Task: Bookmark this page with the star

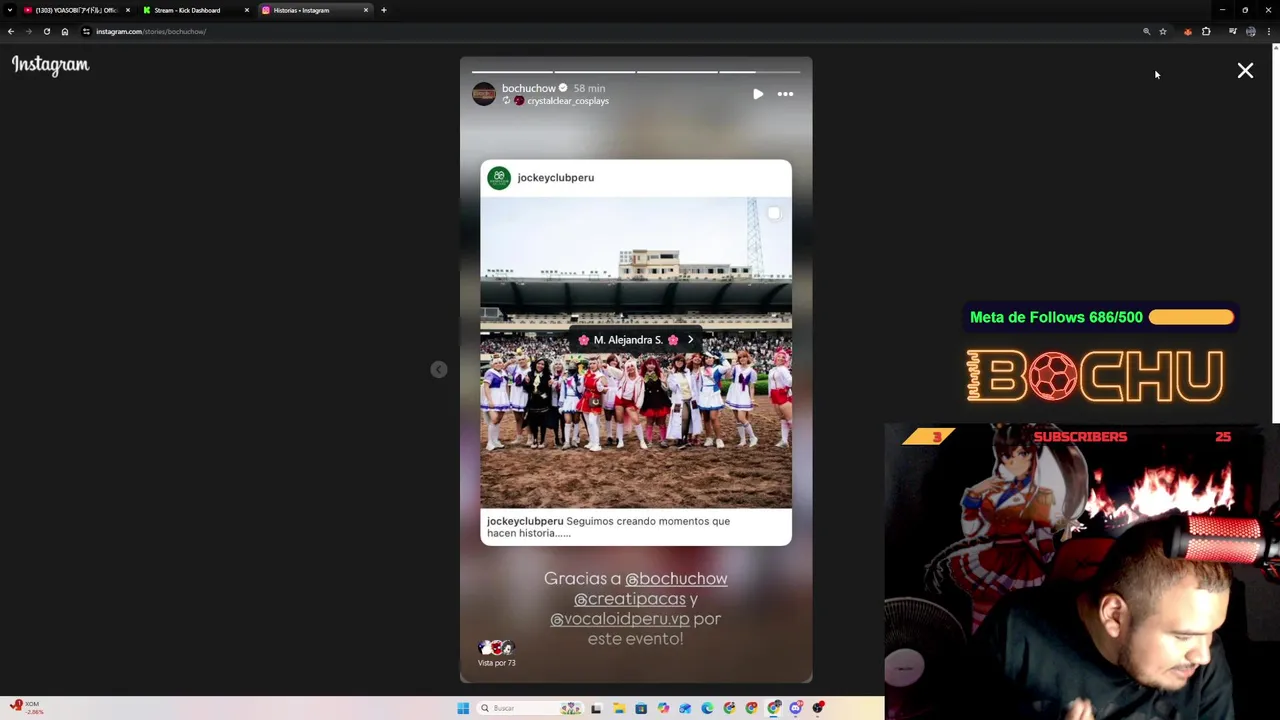Action: 1163,32
